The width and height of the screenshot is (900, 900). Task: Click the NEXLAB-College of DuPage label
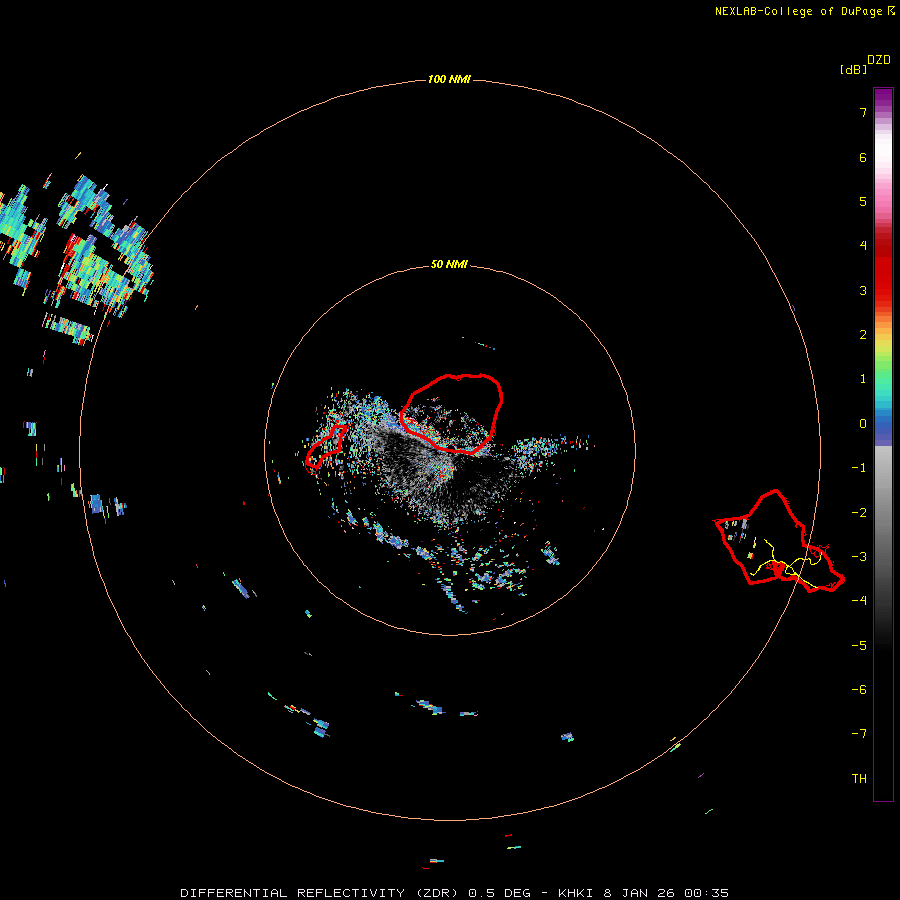(x=799, y=11)
